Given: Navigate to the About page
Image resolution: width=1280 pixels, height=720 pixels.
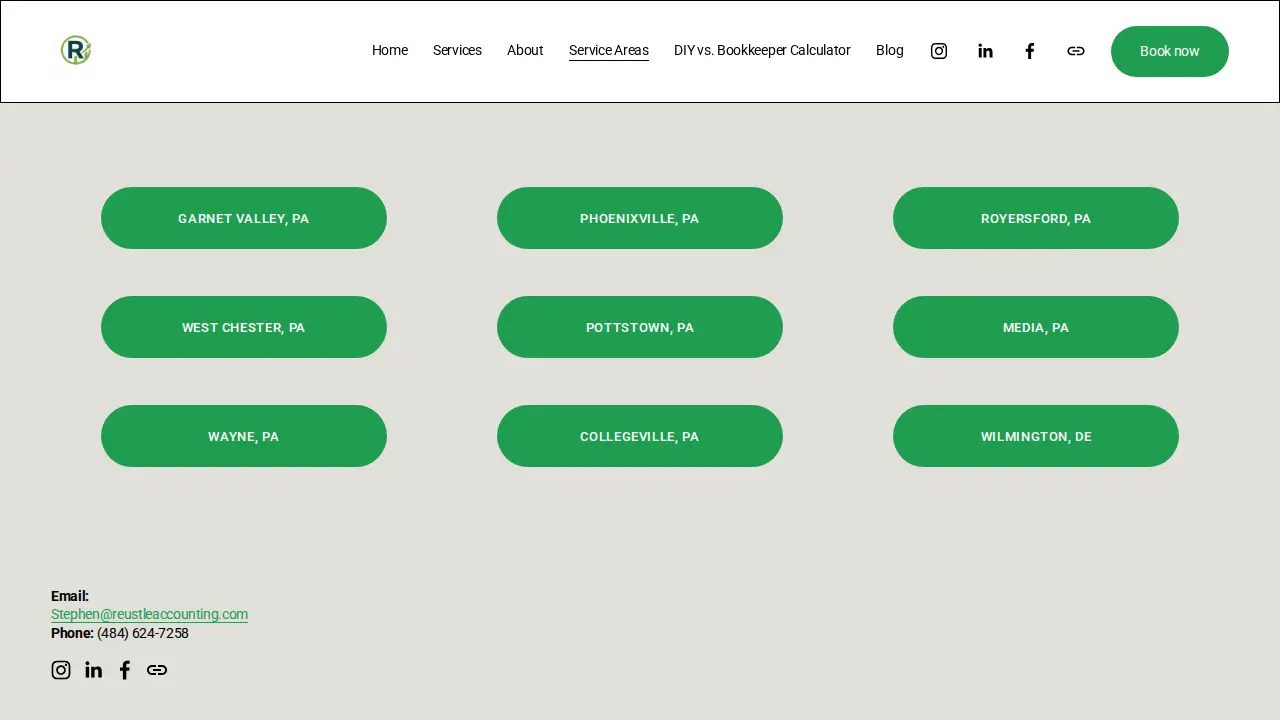Looking at the screenshot, I should point(525,50).
